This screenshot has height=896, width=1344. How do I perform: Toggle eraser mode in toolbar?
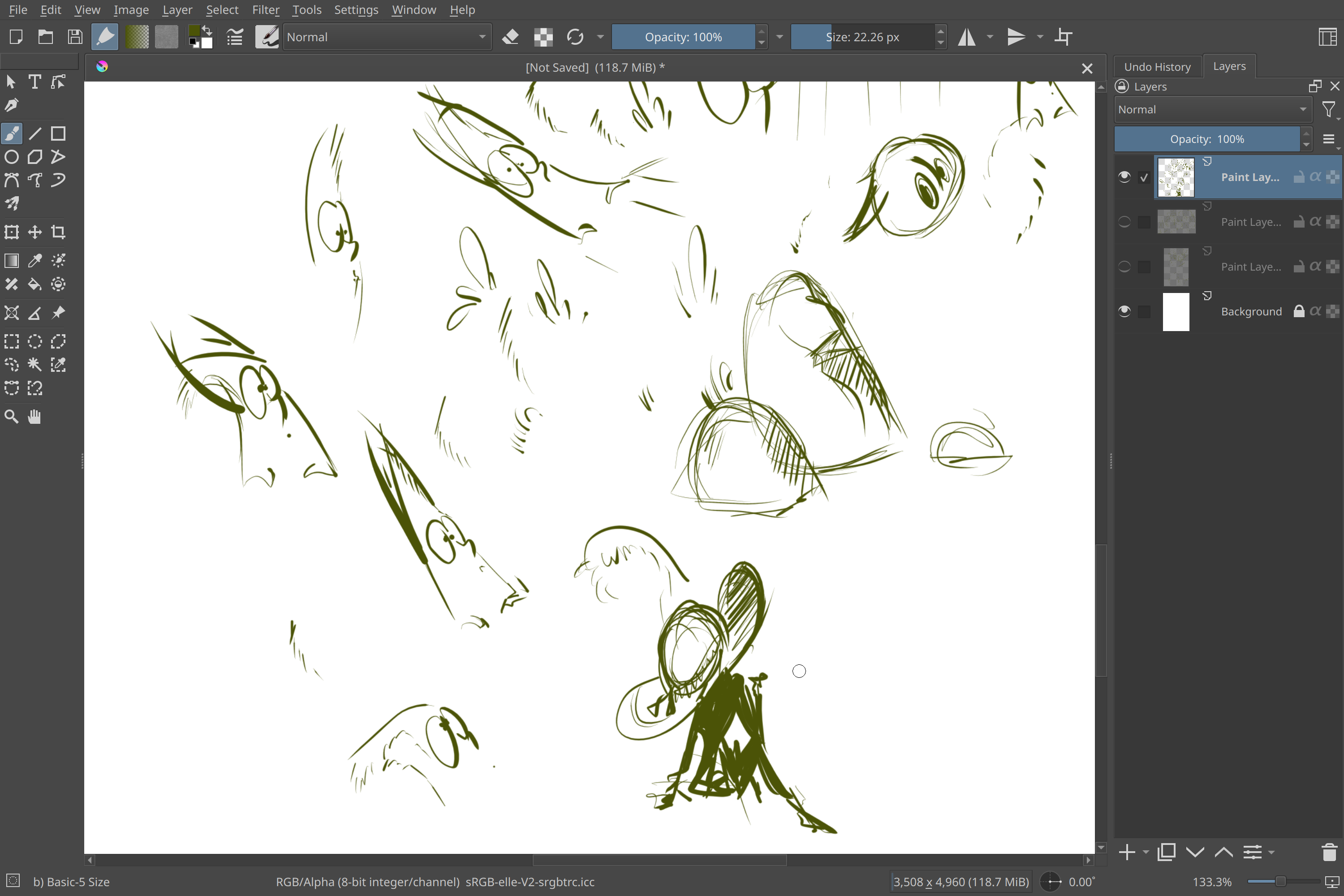pos(510,37)
